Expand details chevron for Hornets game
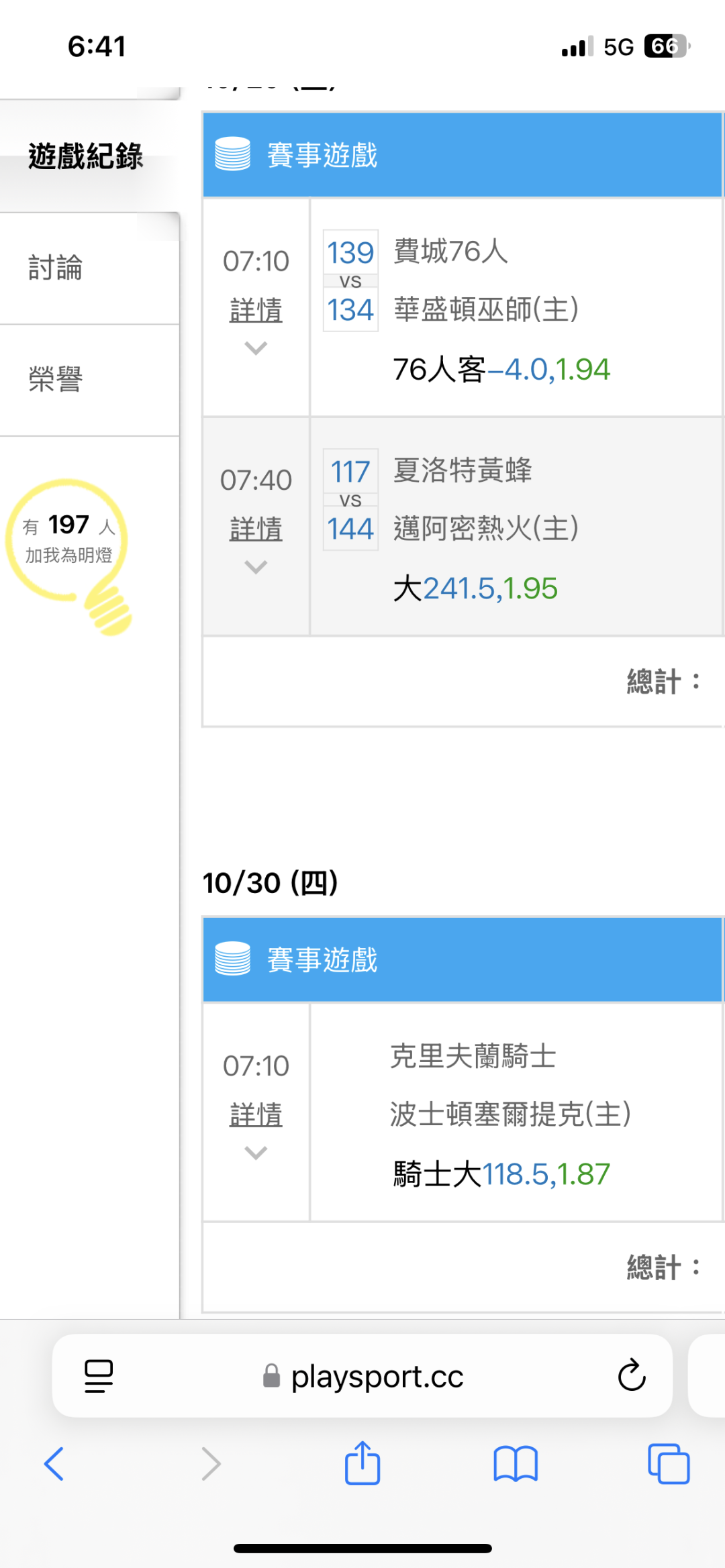Image resolution: width=725 pixels, height=1568 pixels. click(x=256, y=567)
